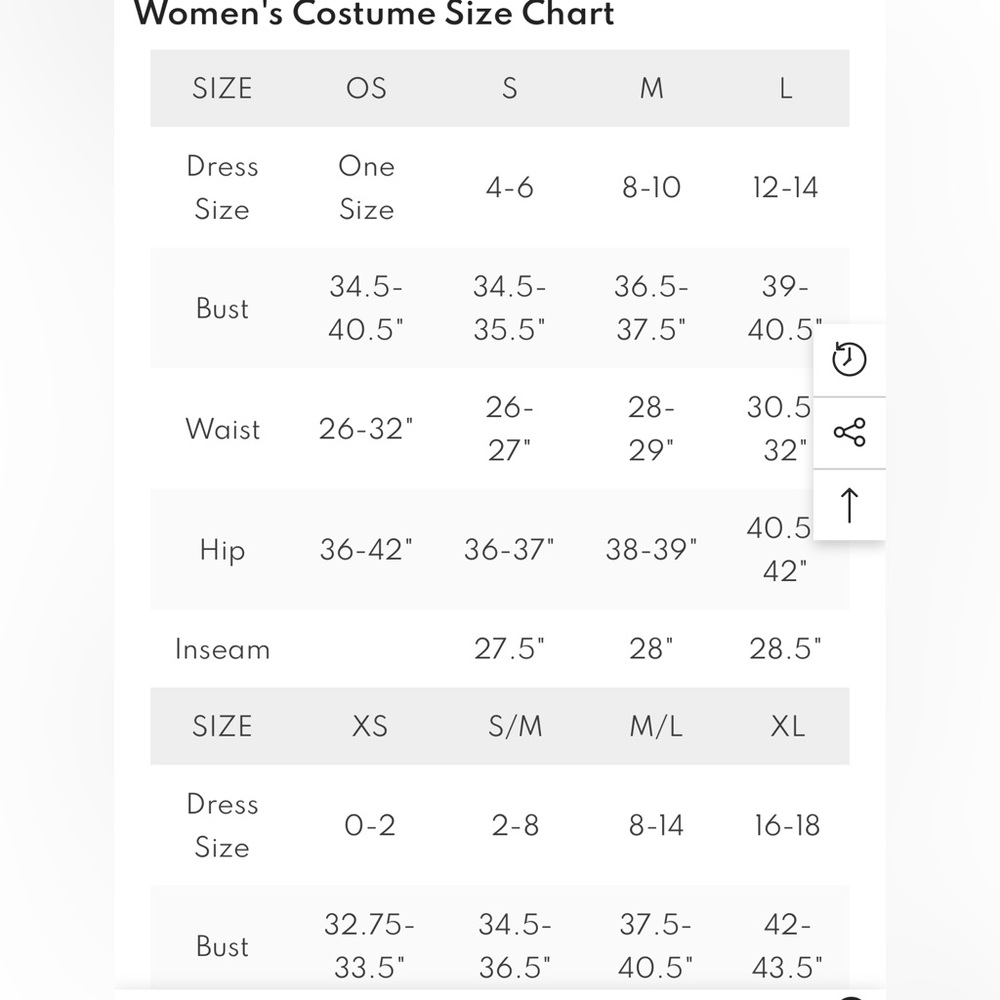Select the OS size column header

click(x=366, y=88)
